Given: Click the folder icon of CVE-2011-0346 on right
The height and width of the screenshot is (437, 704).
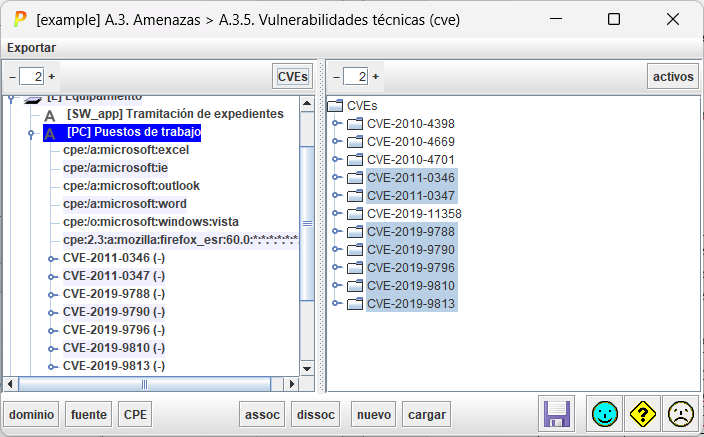Looking at the screenshot, I should click(355, 177).
